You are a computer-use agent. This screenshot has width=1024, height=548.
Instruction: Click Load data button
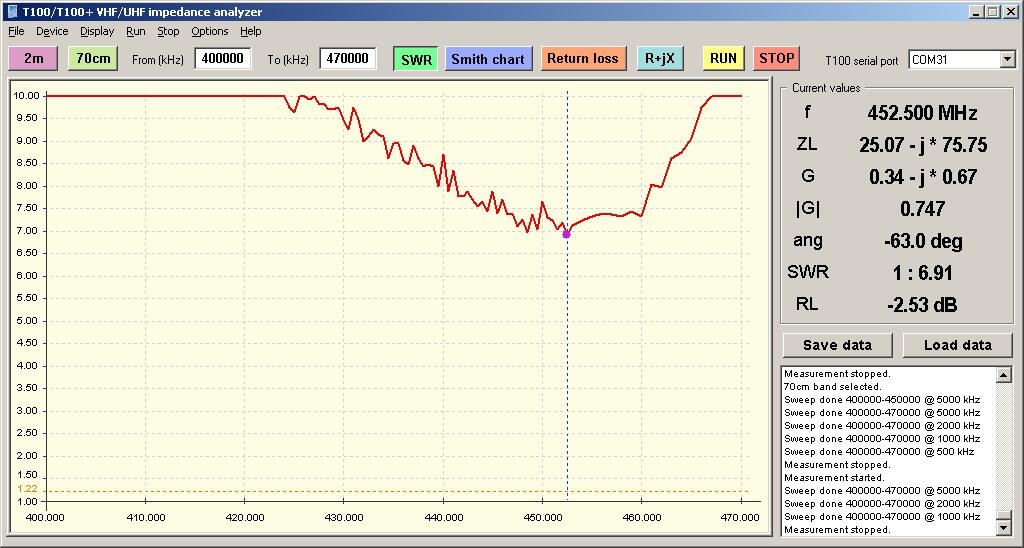957,345
